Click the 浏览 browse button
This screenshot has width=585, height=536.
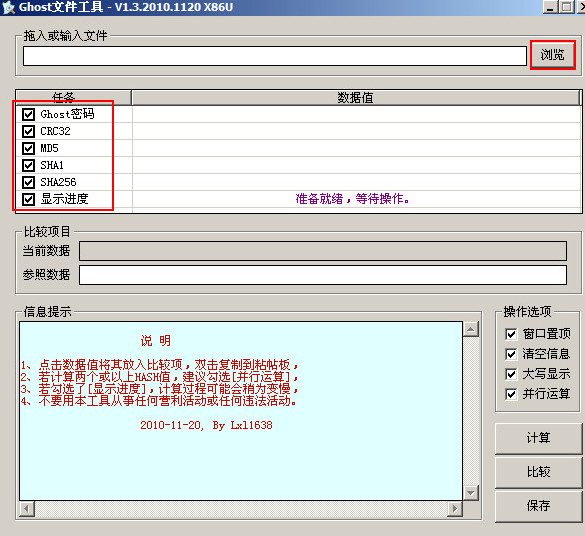pyautogui.click(x=552, y=55)
